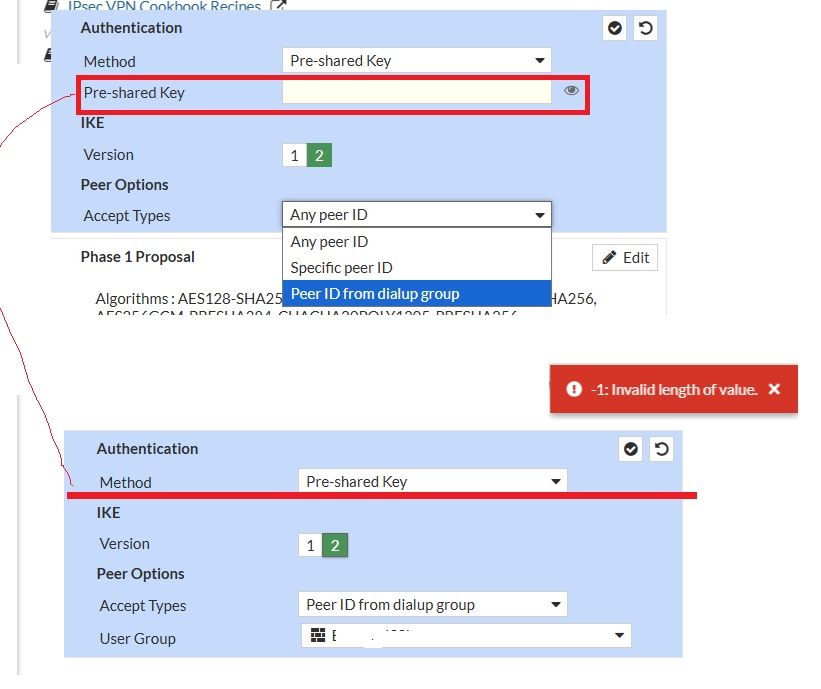Viewport: 821px width, 689px height.
Task: Click the upper Authentication confirm checkmark icon
Action: point(615,28)
